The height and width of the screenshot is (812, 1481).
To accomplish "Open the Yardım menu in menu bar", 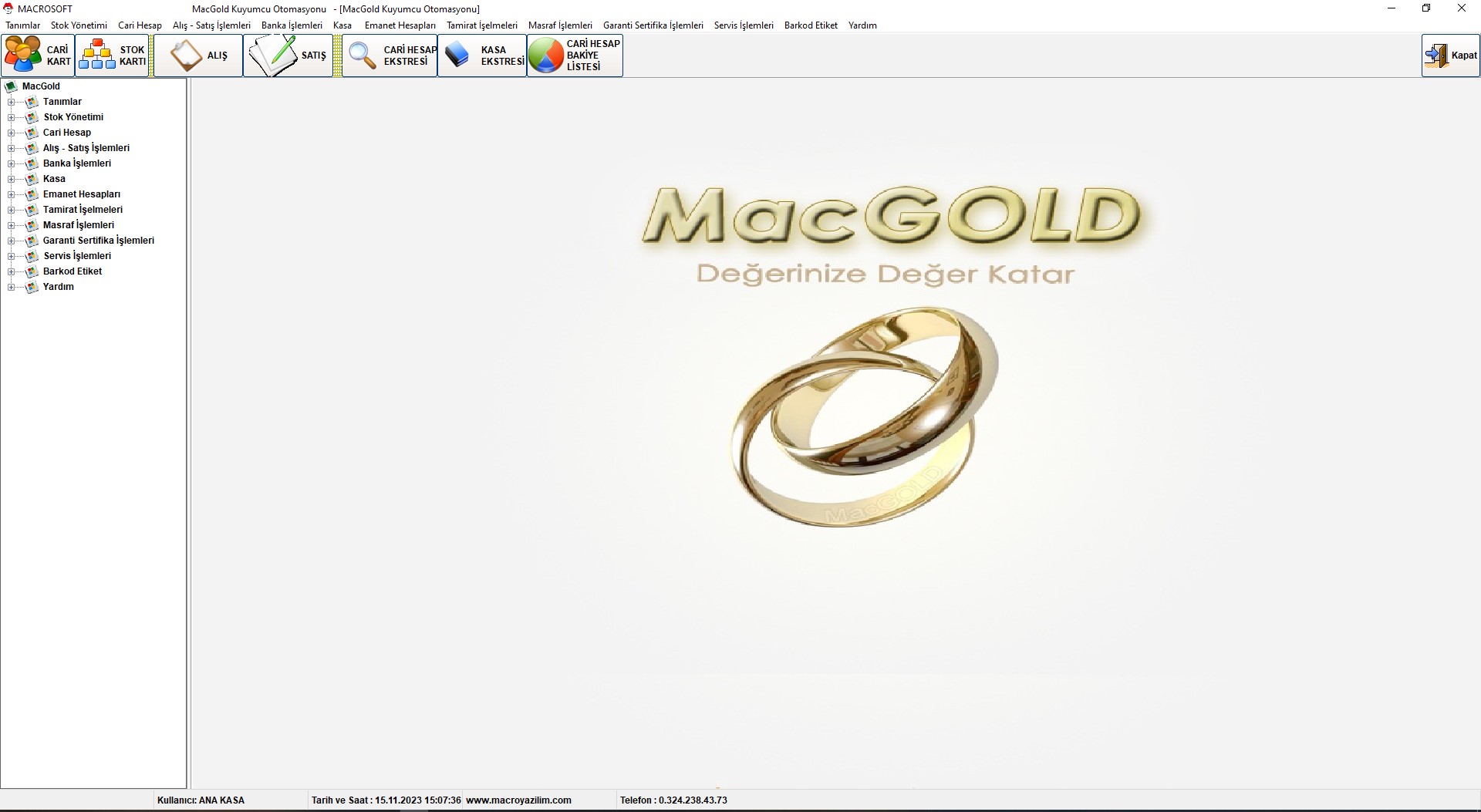I will tap(862, 25).
